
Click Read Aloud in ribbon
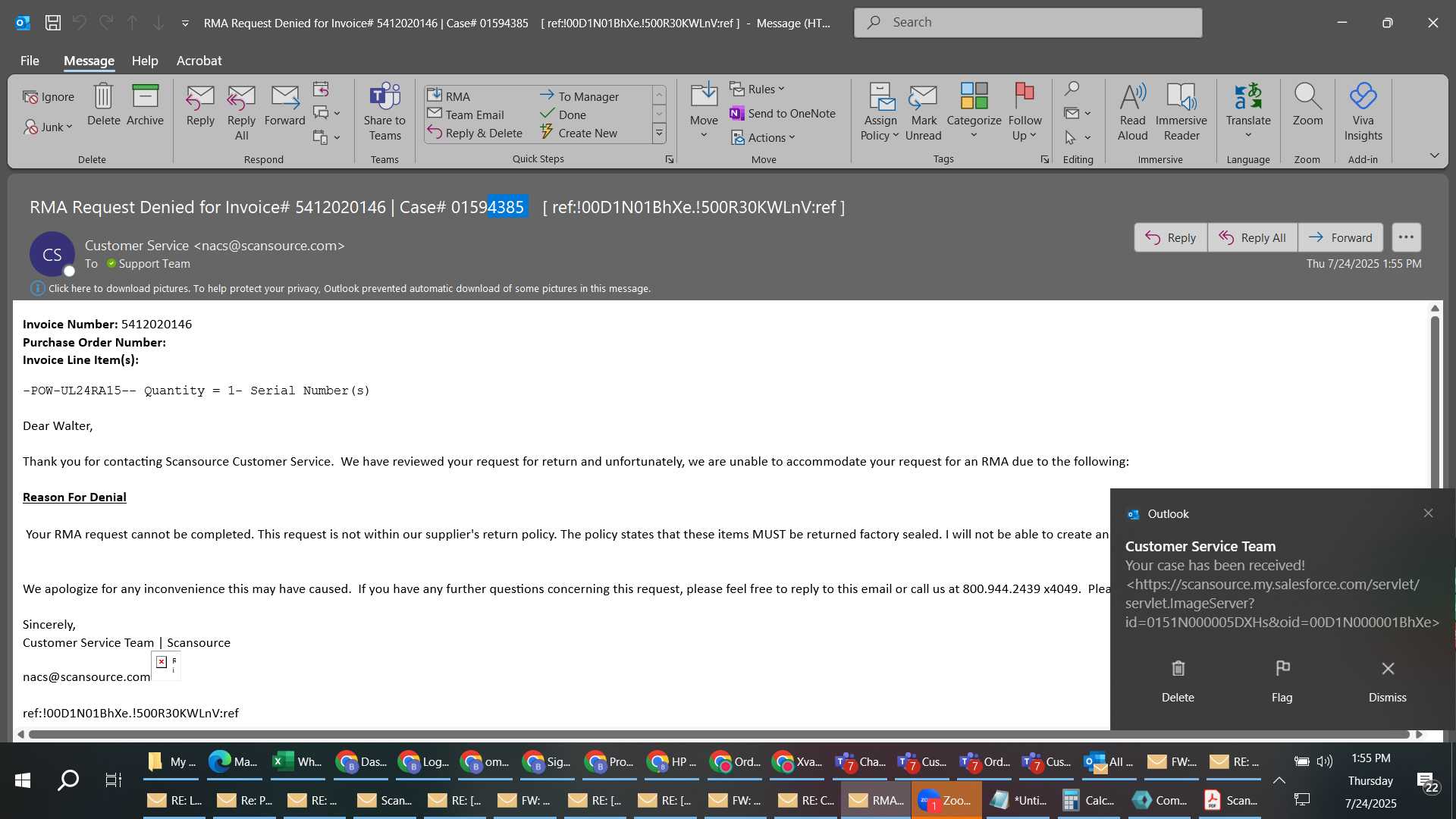1132,112
